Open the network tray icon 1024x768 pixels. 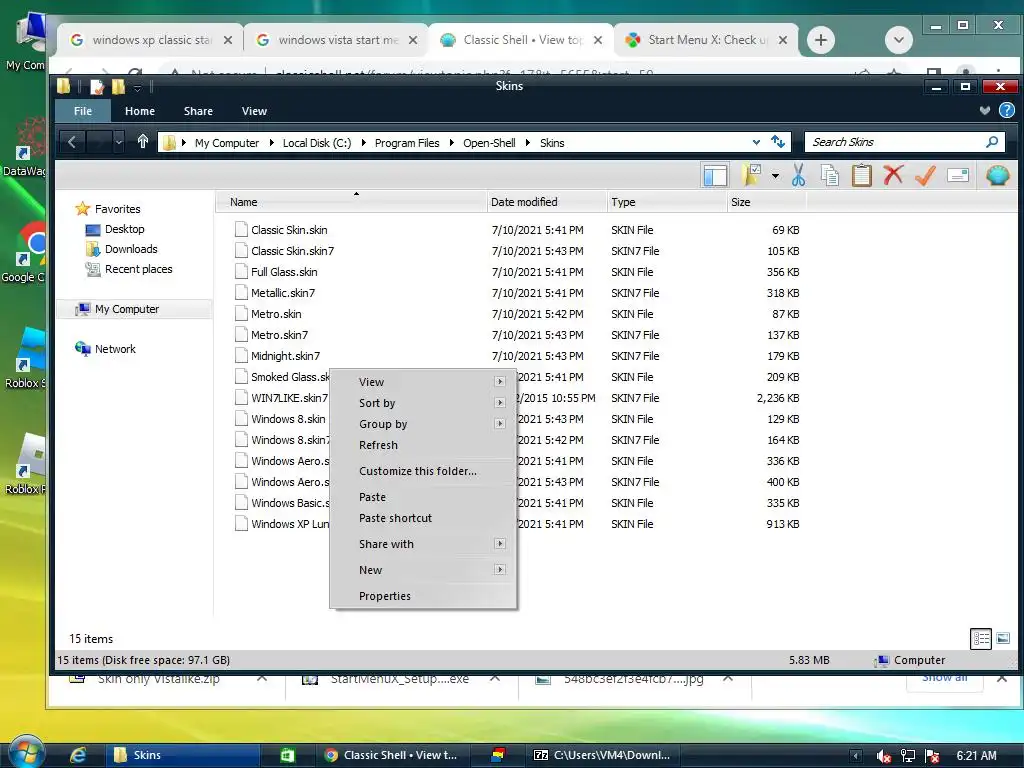click(908, 756)
